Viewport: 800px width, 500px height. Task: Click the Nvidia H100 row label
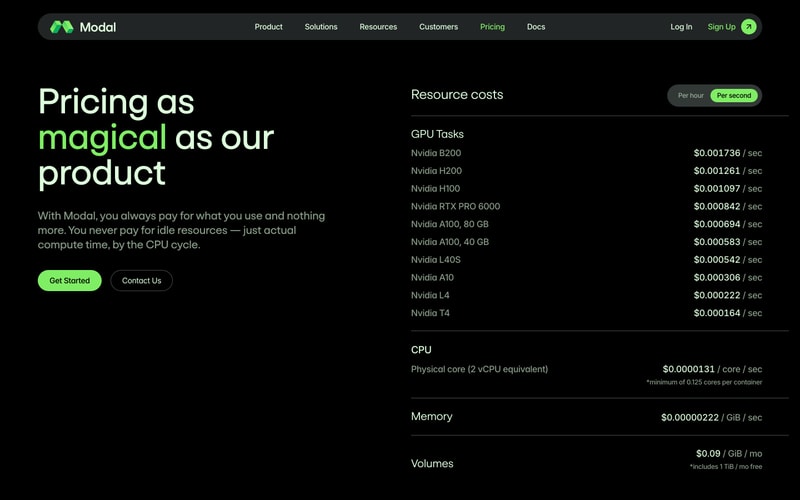point(435,189)
